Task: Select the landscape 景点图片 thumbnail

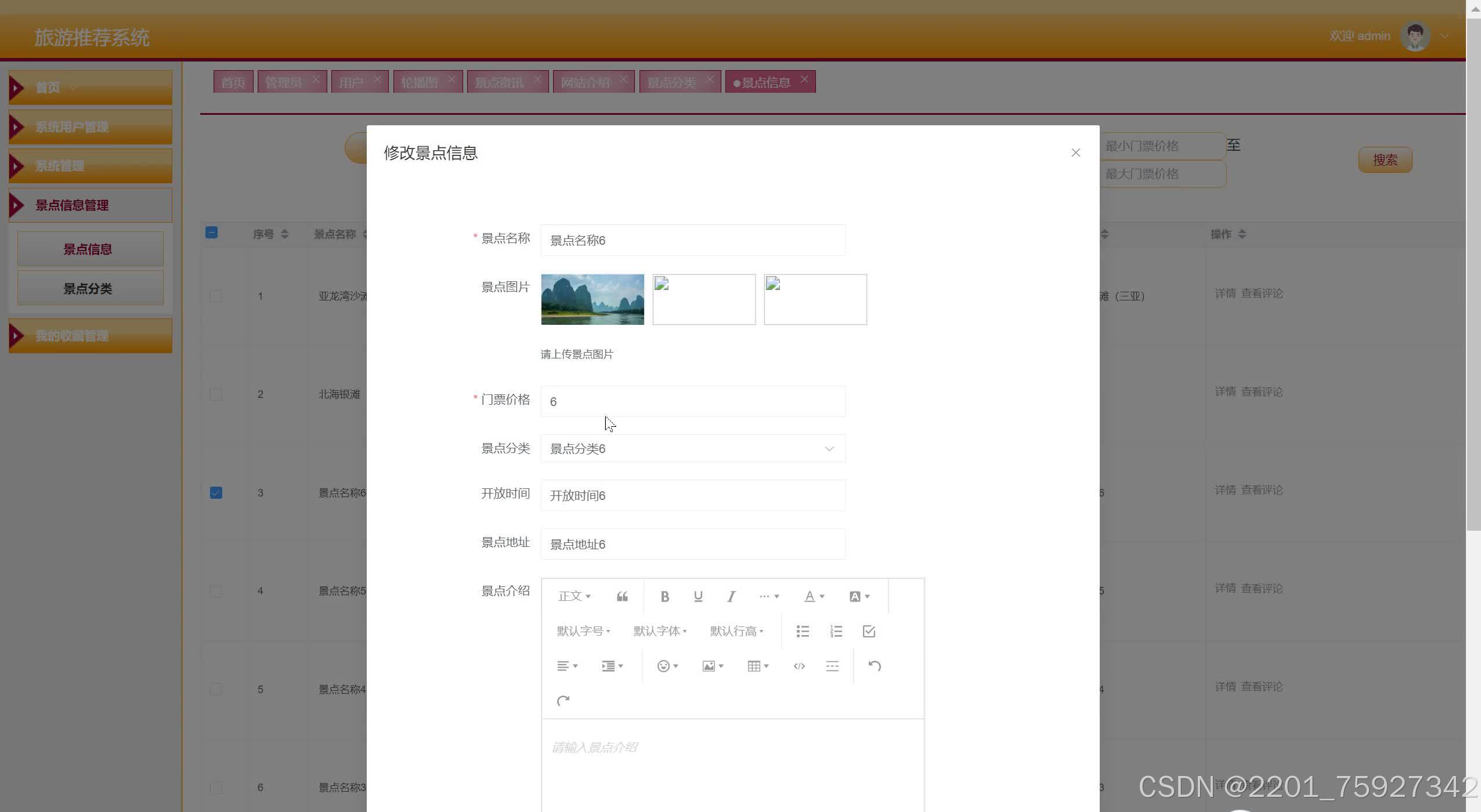Action: [593, 299]
